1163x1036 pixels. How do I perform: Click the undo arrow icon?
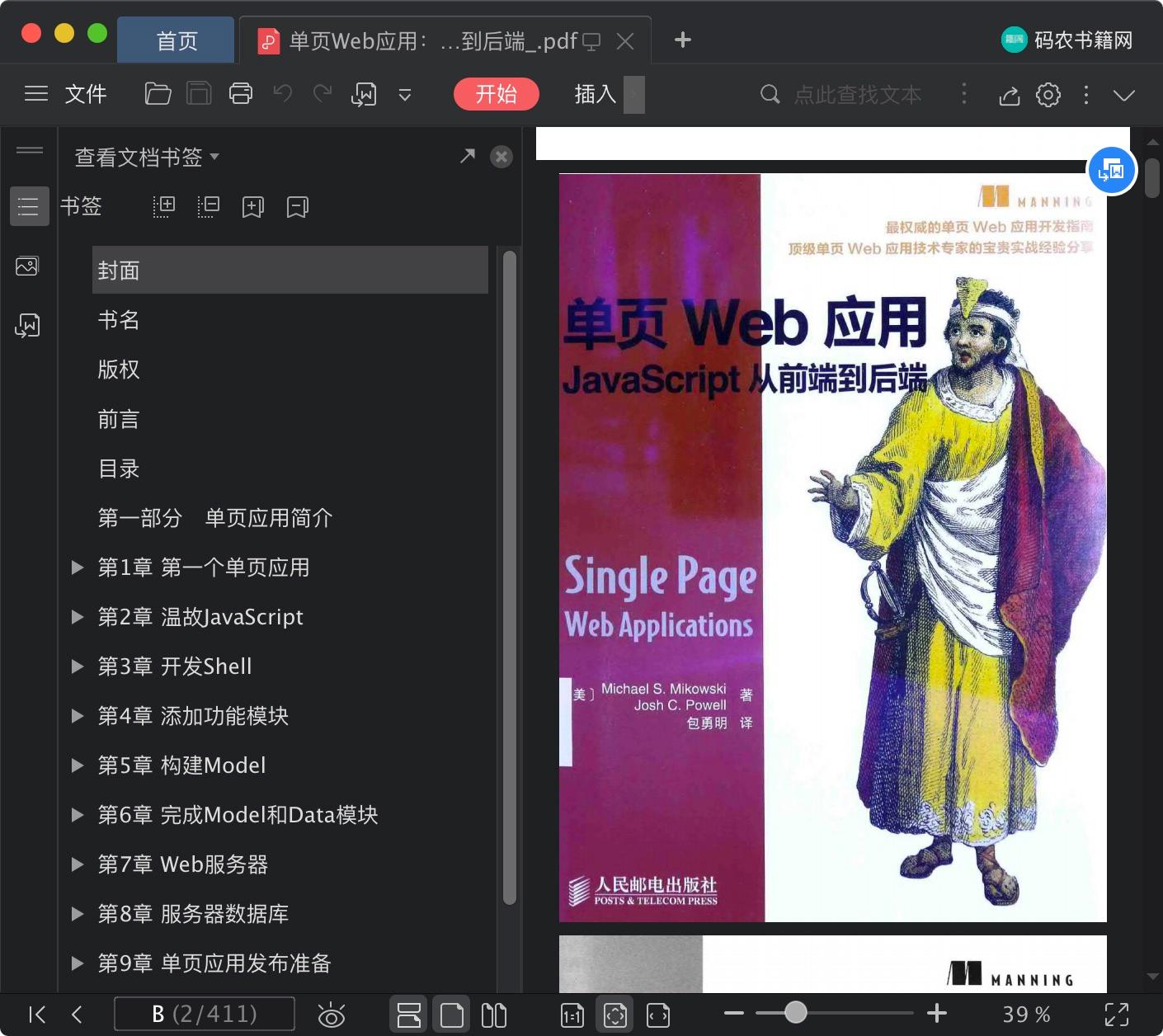(x=283, y=93)
